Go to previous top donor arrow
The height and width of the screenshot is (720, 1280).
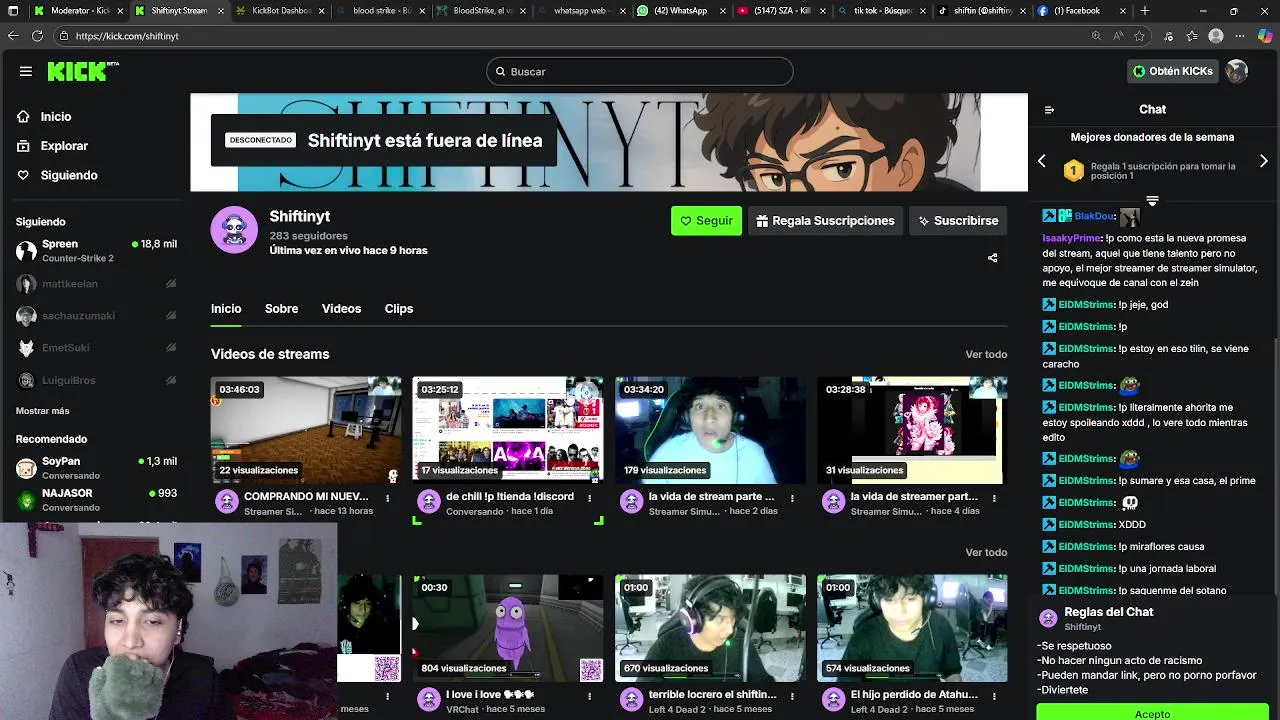tap(1042, 161)
